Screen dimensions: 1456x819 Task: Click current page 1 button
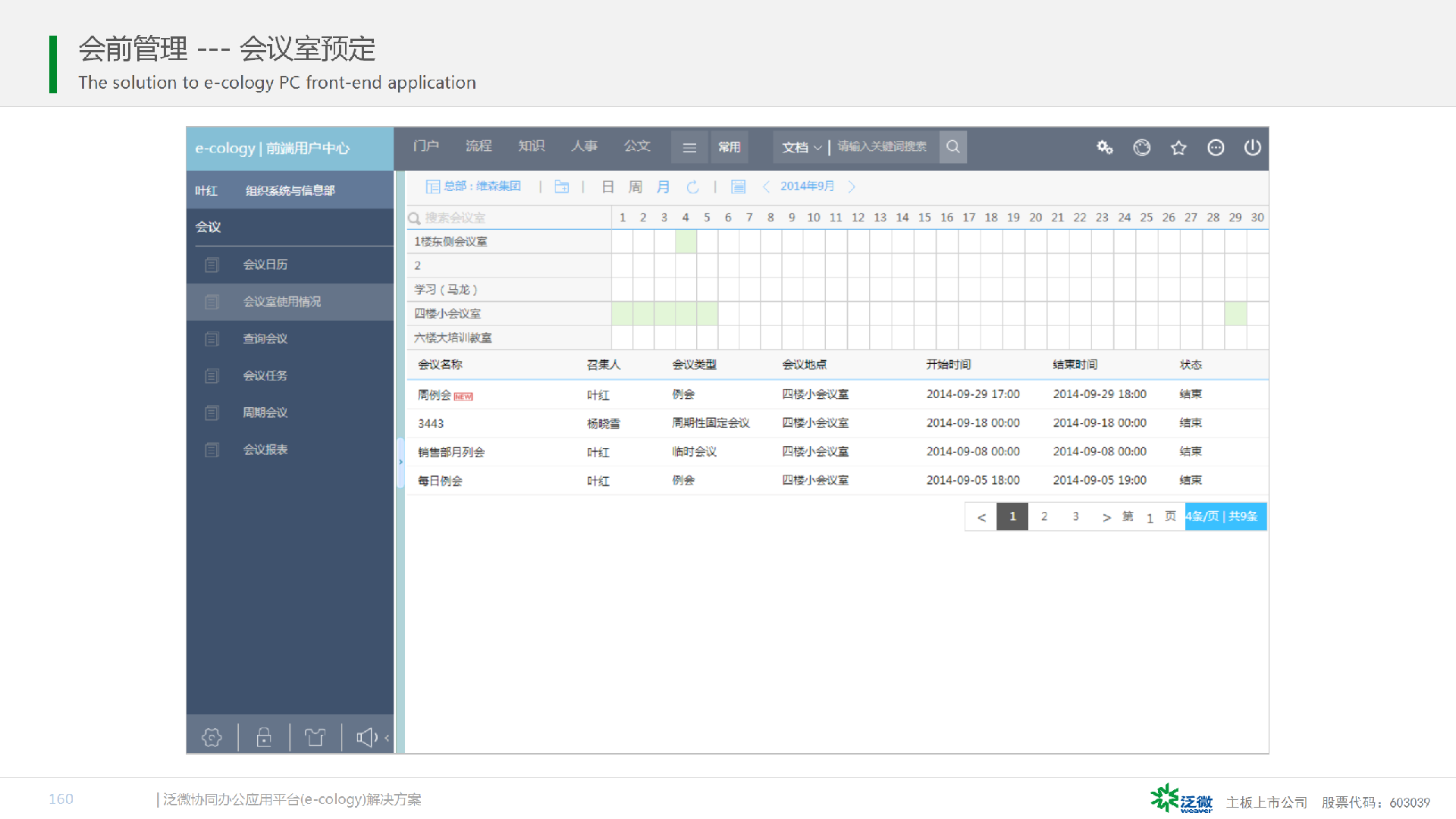click(x=1012, y=516)
